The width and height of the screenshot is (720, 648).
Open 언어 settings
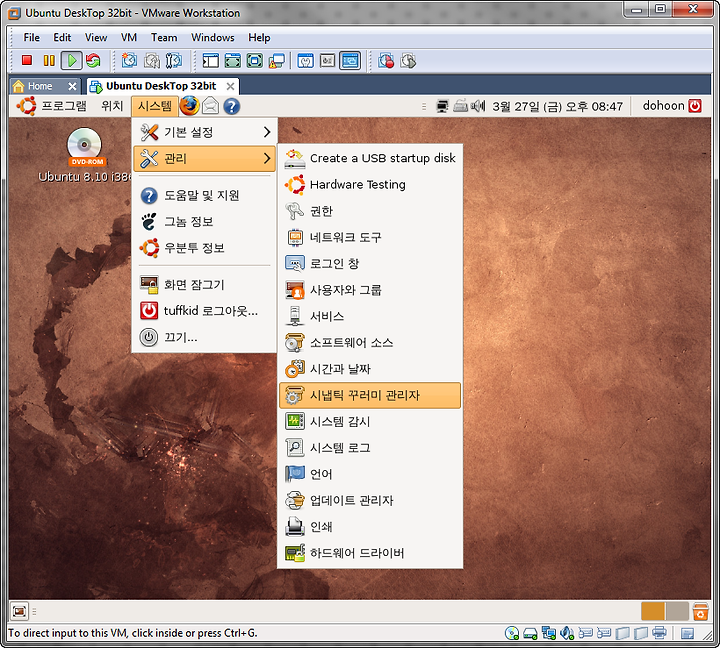coord(370,474)
